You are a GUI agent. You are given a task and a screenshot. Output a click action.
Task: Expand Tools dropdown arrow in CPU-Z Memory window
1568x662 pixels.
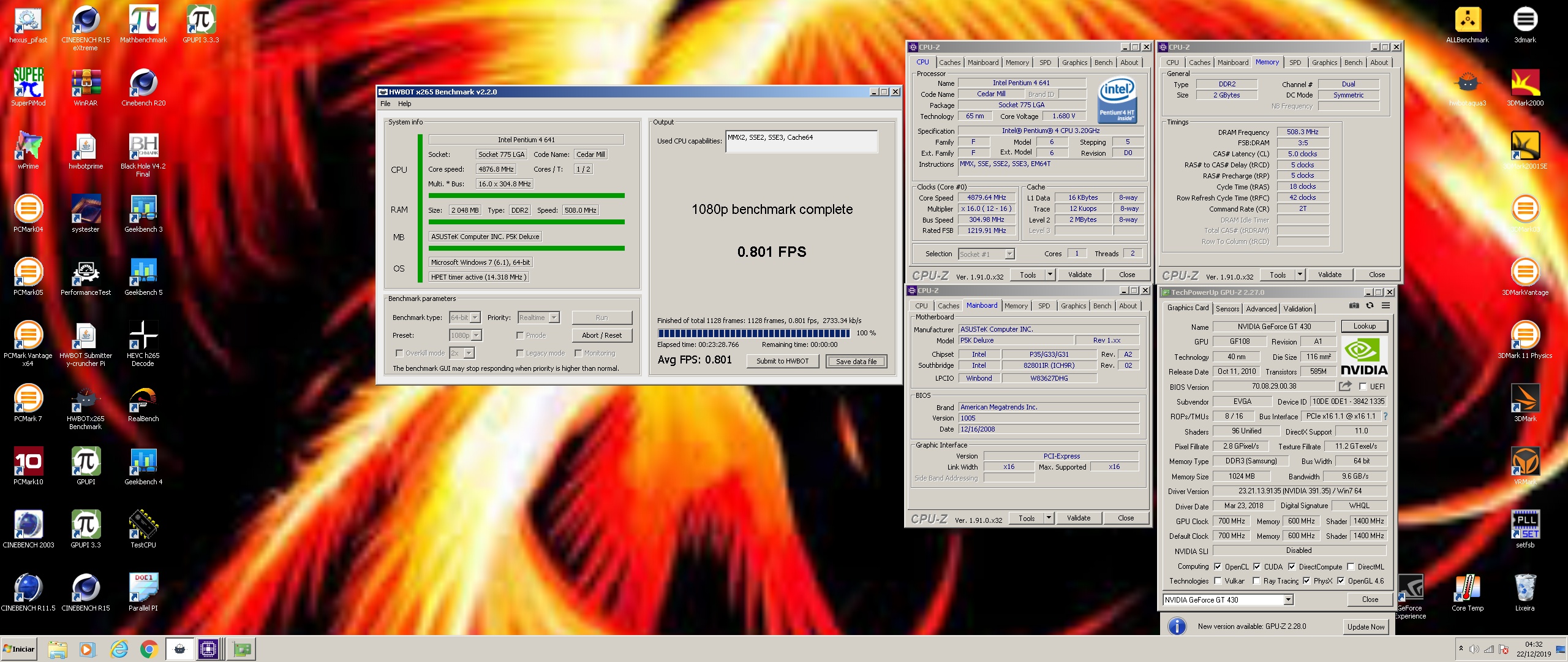tap(1300, 275)
